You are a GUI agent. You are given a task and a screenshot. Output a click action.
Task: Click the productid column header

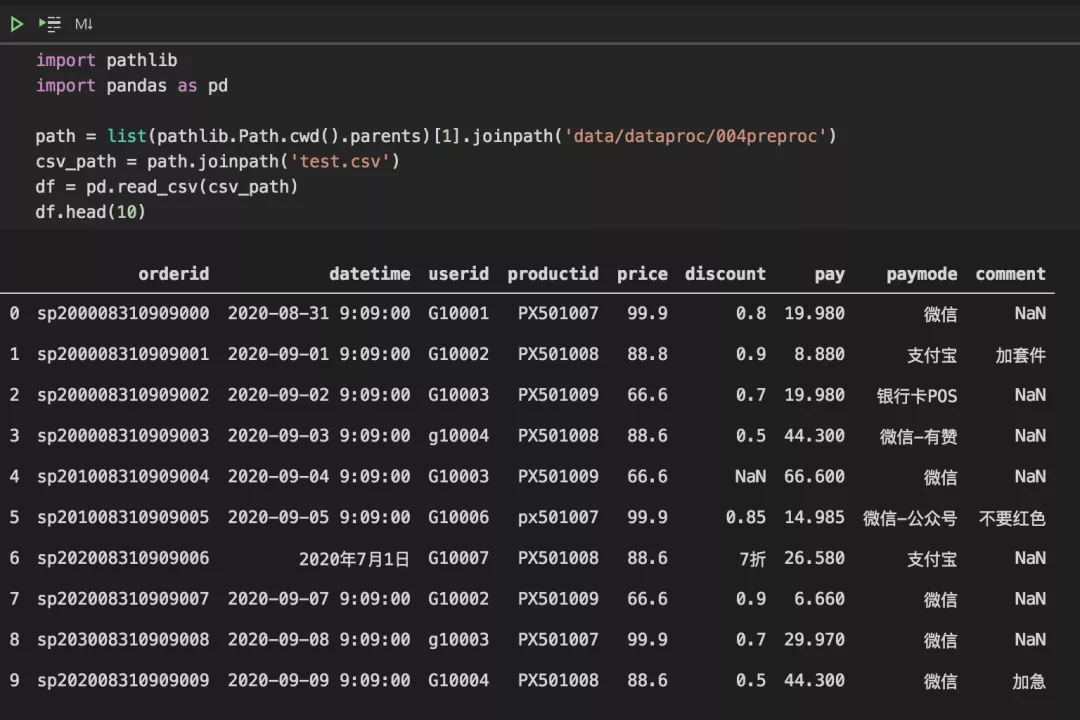coord(552,274)
